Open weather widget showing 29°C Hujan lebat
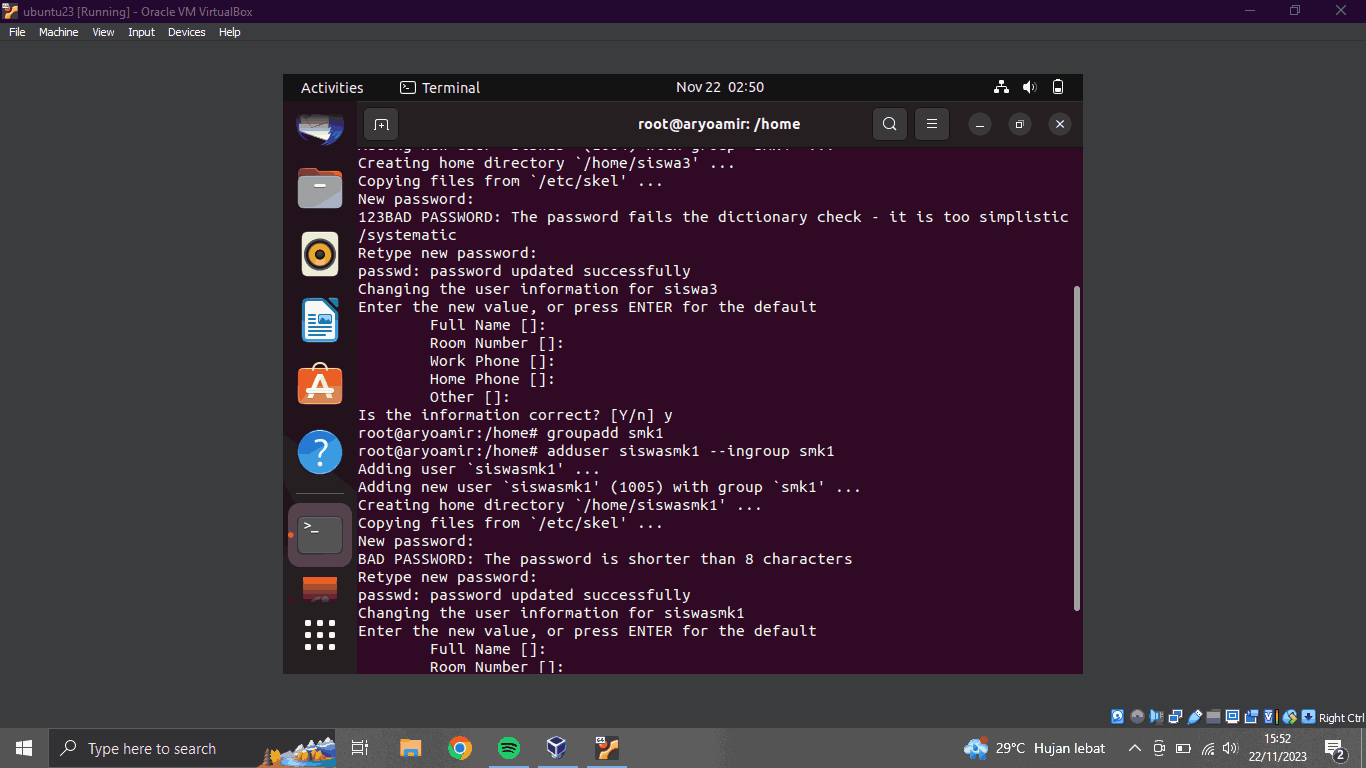The height and width of the screenshot is (768, 1366). (x=1034, y=748)
